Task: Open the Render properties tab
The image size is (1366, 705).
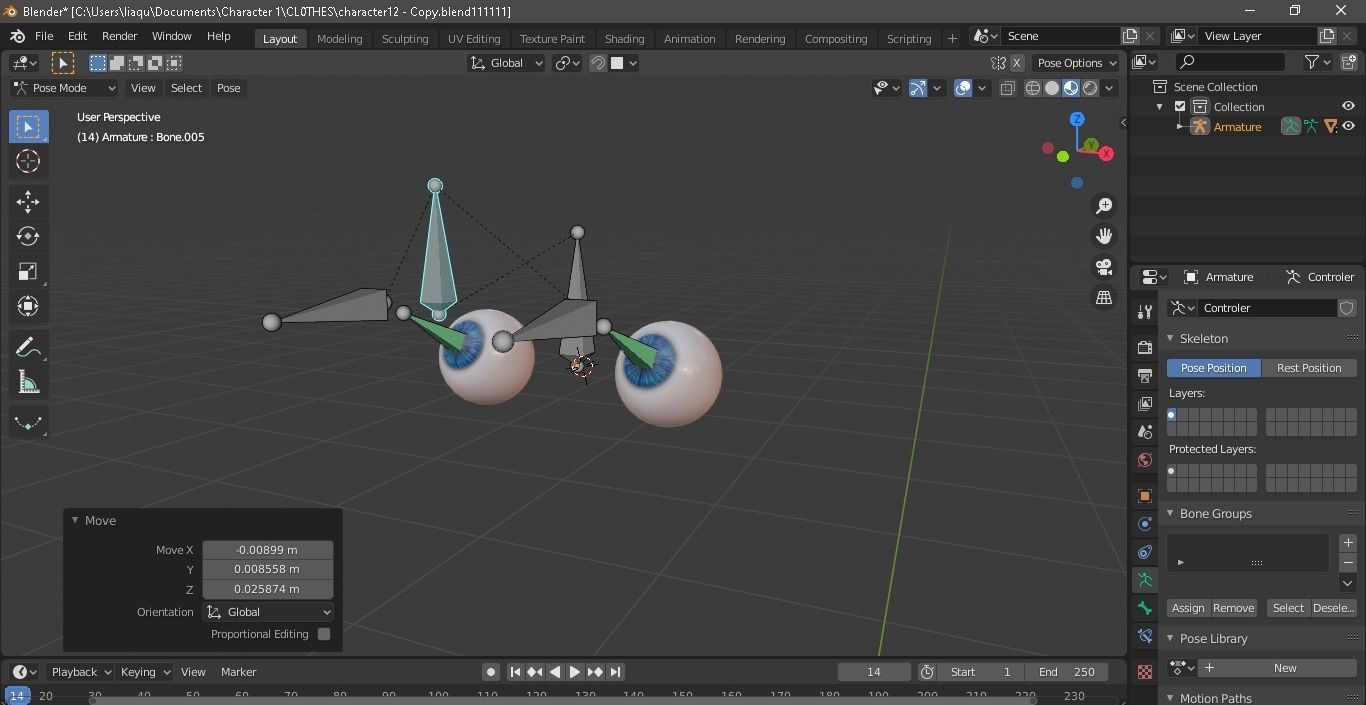Action: 1145,347
